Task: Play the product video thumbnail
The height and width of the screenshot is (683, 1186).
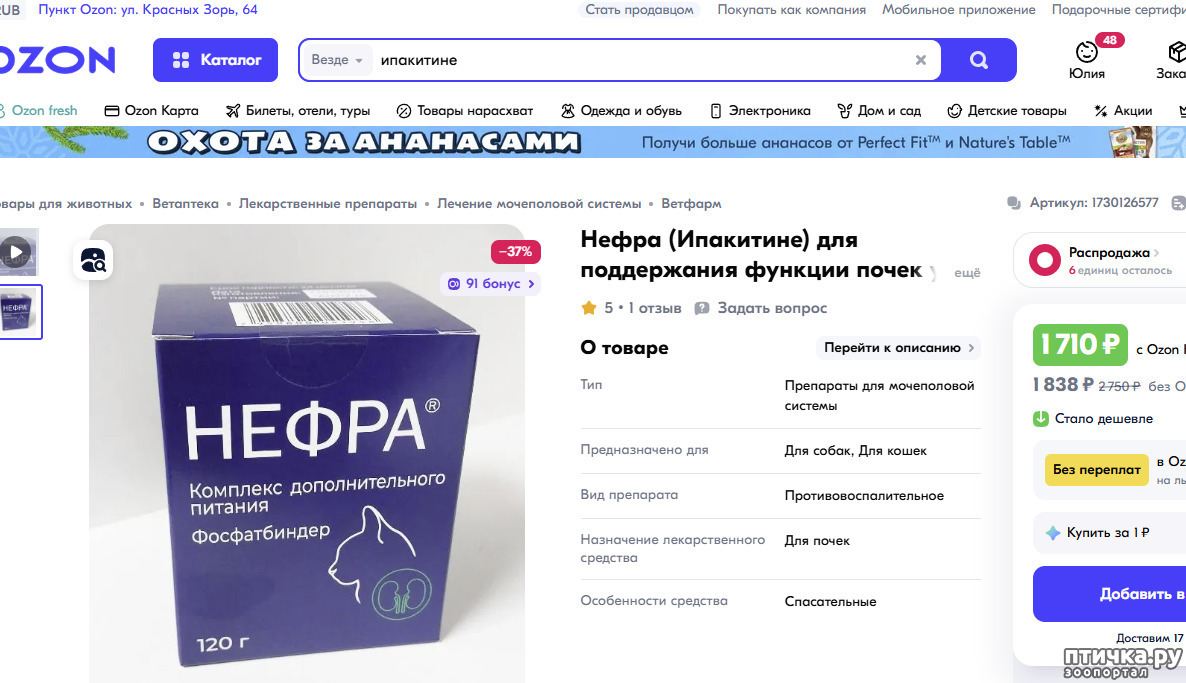Action: coord(17,252)
